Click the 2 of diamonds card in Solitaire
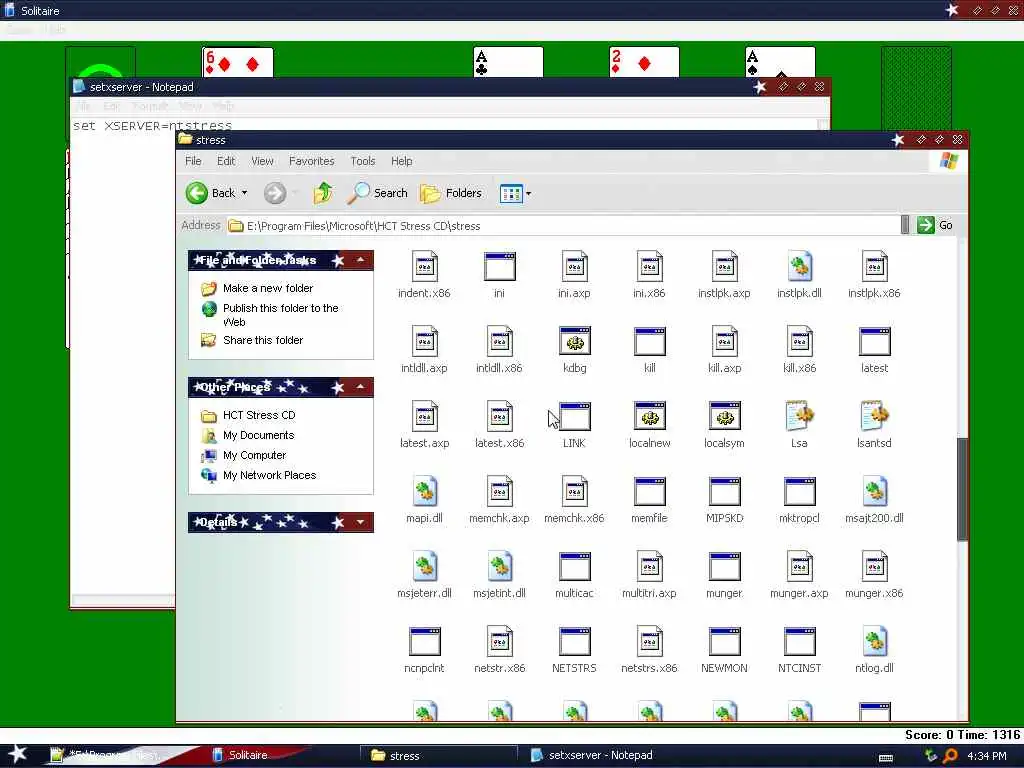Screen dimensions: 1024x768 point(644,63)
